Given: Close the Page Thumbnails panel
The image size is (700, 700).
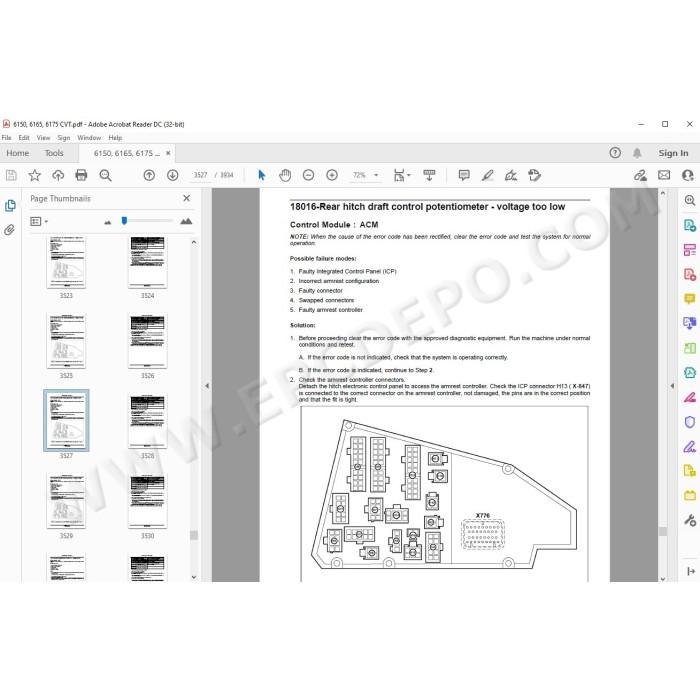Looking at the screenshot, I should pos(187,198).
